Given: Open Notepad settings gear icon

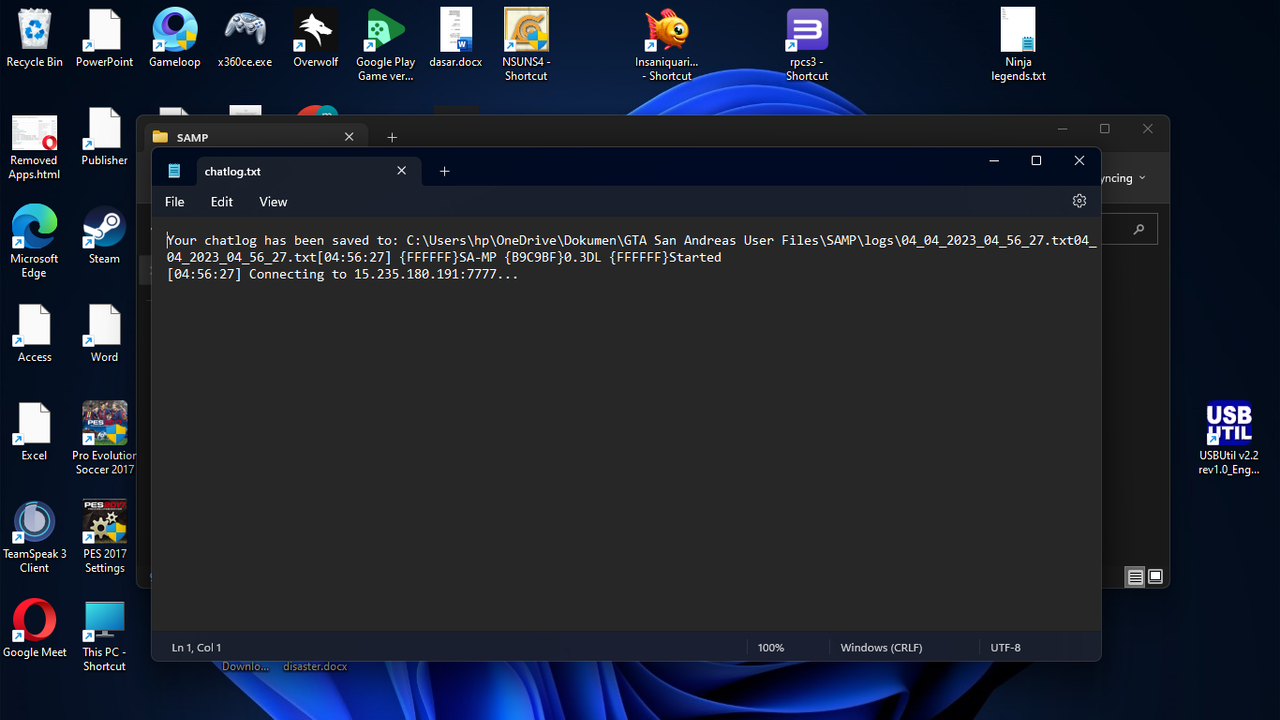Looking at the screenshot, I should click(x=1079, y=201).
